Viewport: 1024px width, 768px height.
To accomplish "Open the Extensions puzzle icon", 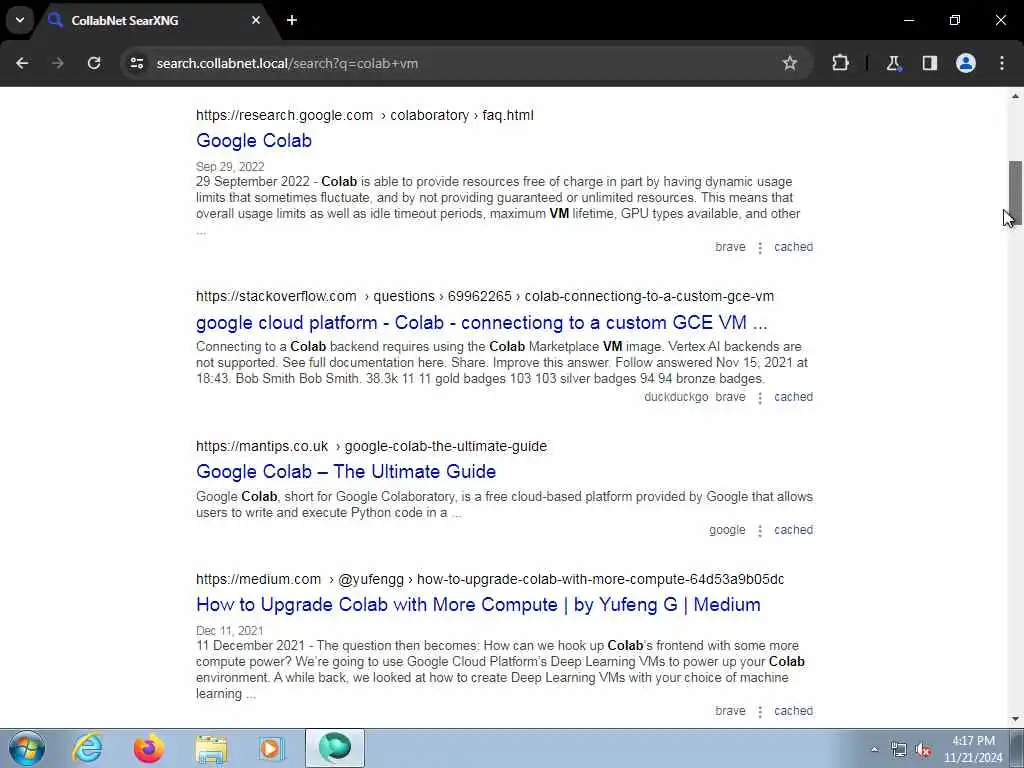I will pyautogui.click(x=840, y=63).
